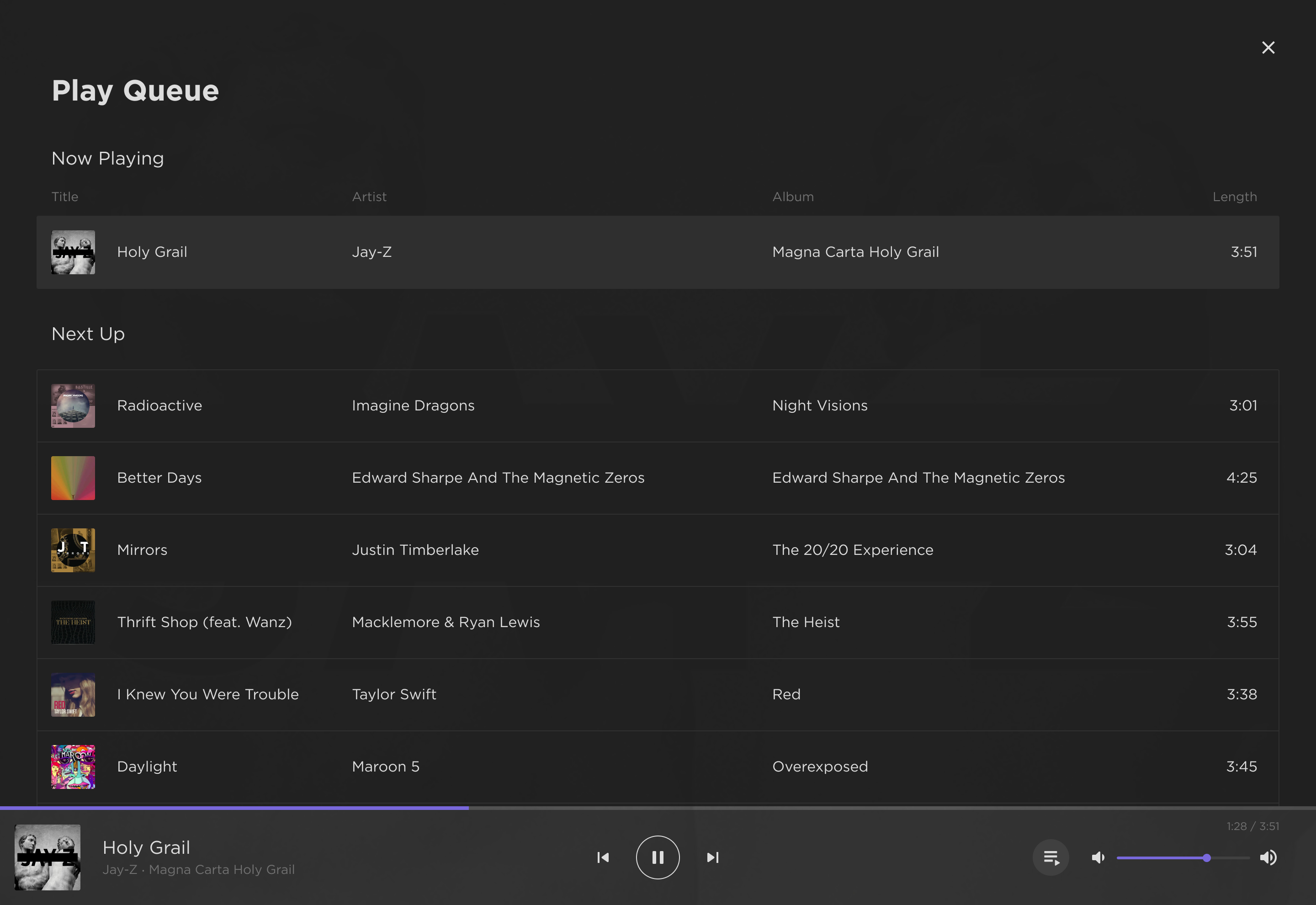Screen dimensions: 1316x905
Task: Click Holy Grail title in player bar
Action: 146,848
